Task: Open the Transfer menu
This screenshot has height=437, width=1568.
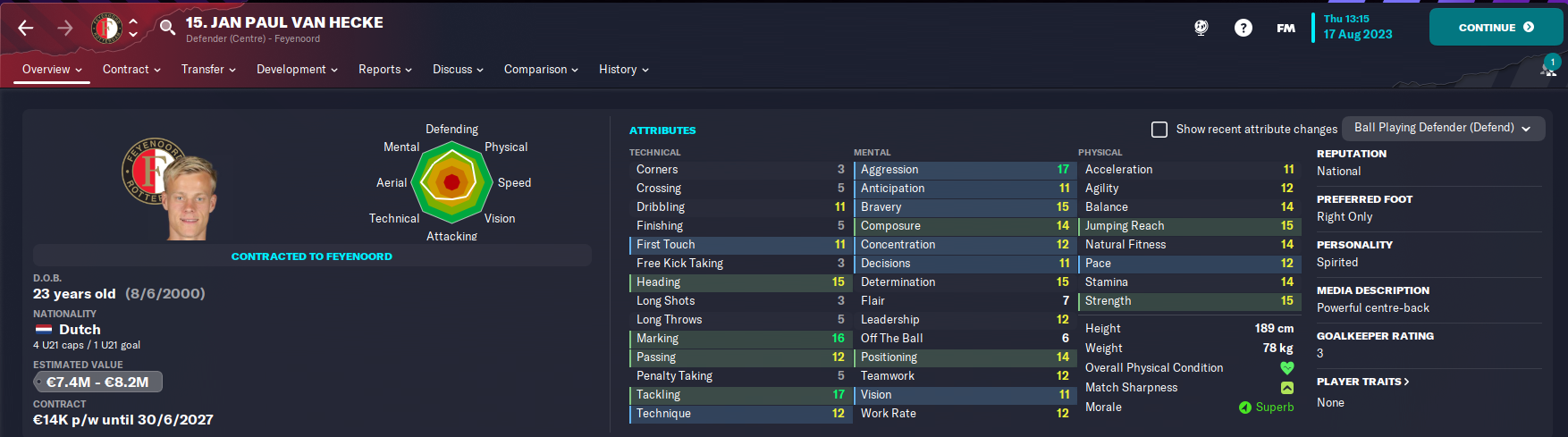Action: point(208,69)
